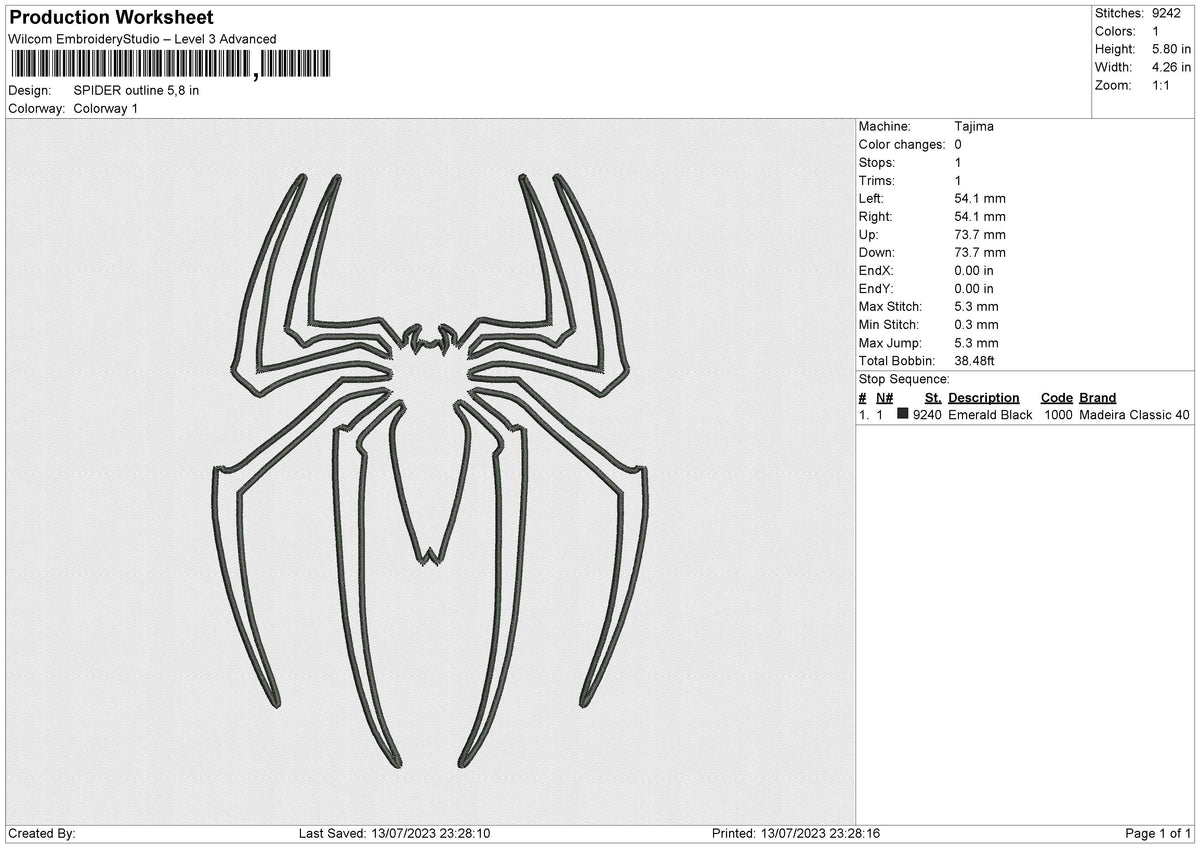Viewport: 1200px width, 848px height.
Task: Click the Up value 73.7 mm
Action: 980,235
